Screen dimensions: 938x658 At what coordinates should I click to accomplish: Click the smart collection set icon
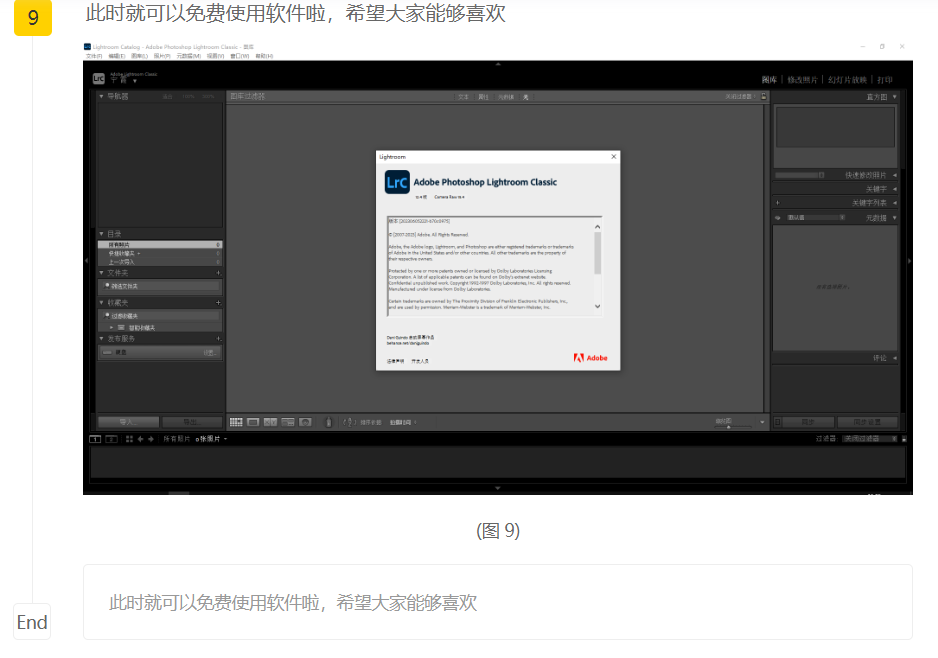(121, 328)
